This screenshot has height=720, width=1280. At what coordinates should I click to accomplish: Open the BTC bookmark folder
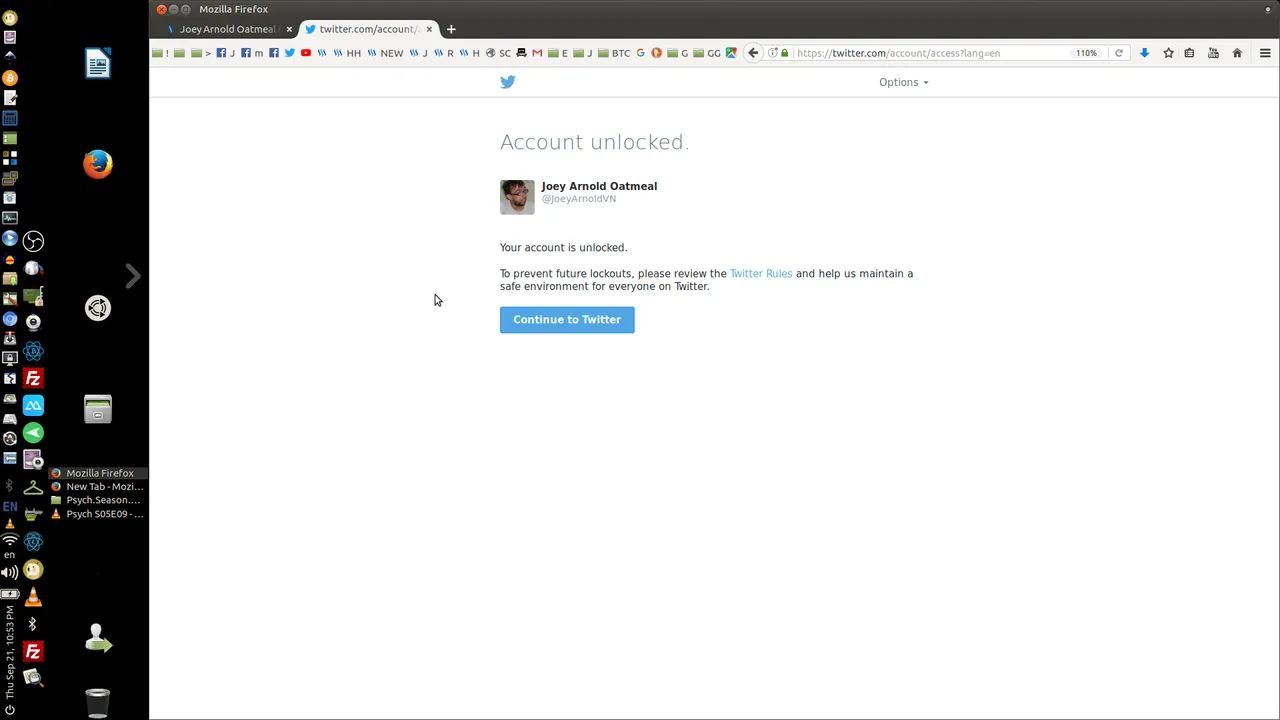point(614,53)
